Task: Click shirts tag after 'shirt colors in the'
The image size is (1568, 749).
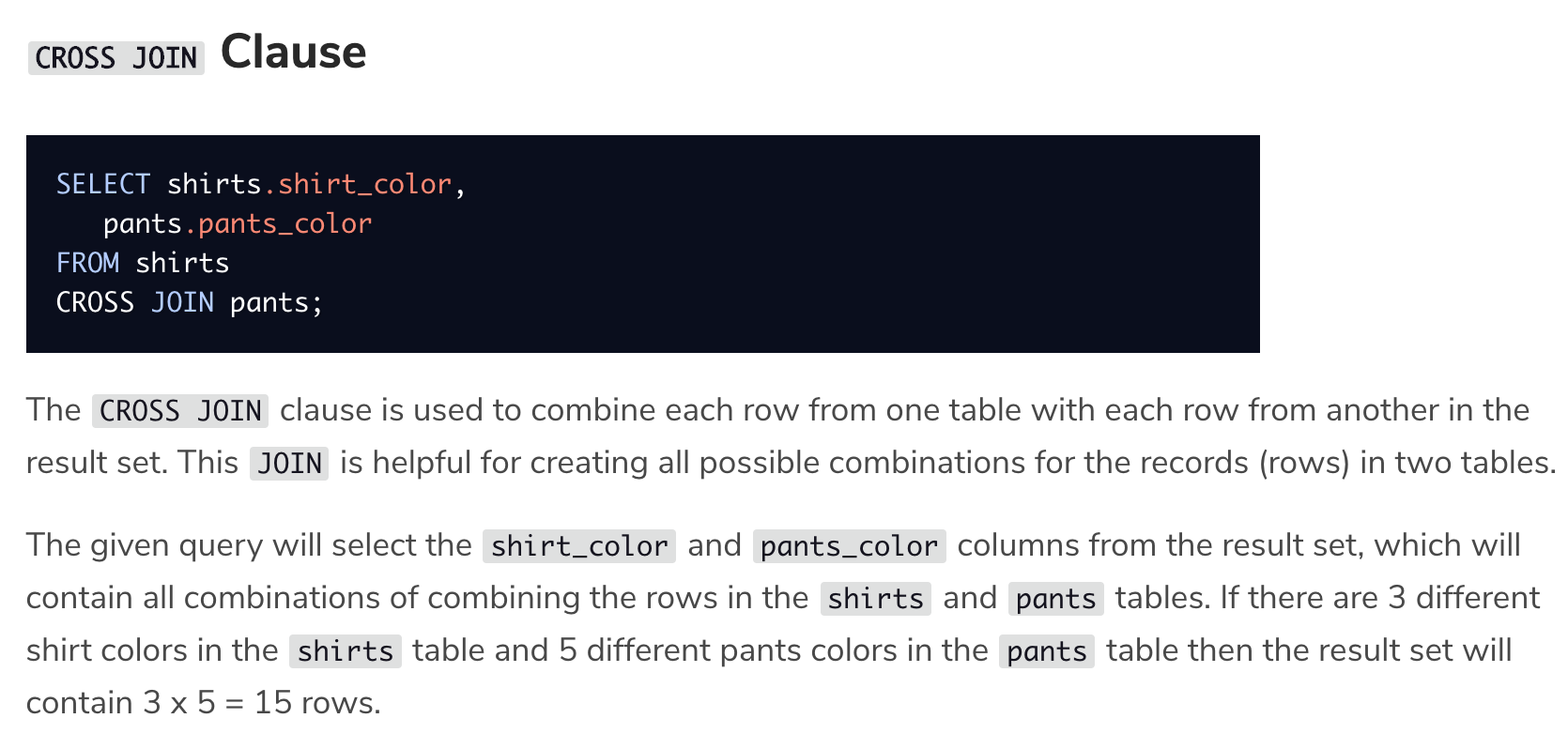Action: pos(346,651)
